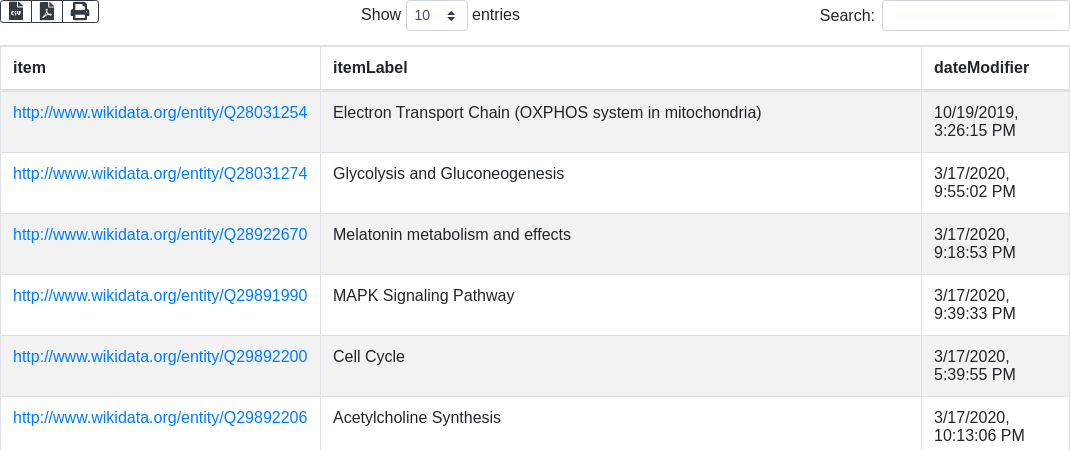Sort by the itemLabel column header
Screen dimensions: 1070x450
click(x=620, y=68)
